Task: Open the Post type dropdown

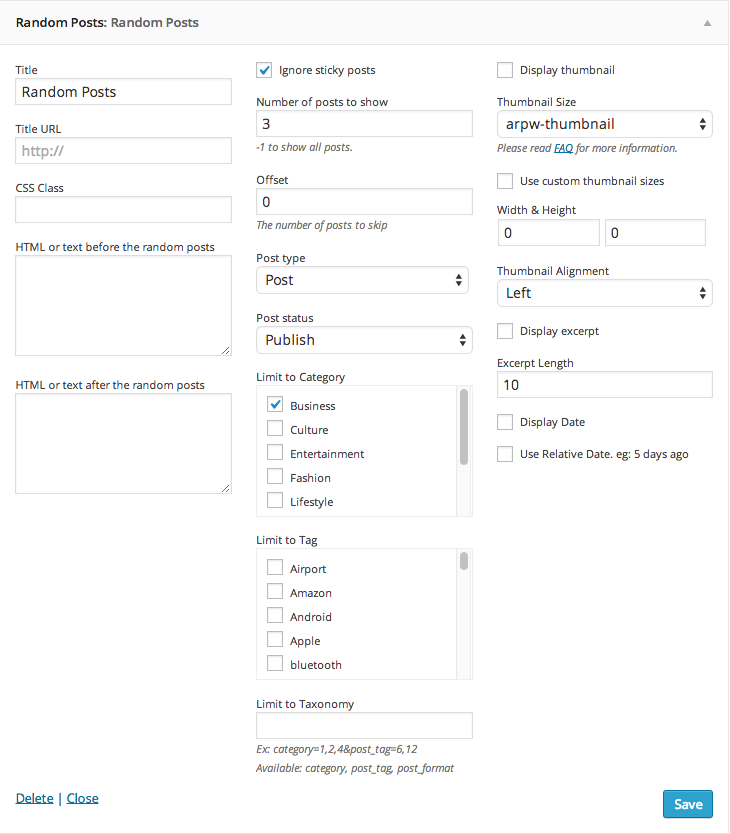Action: [362, 280]
